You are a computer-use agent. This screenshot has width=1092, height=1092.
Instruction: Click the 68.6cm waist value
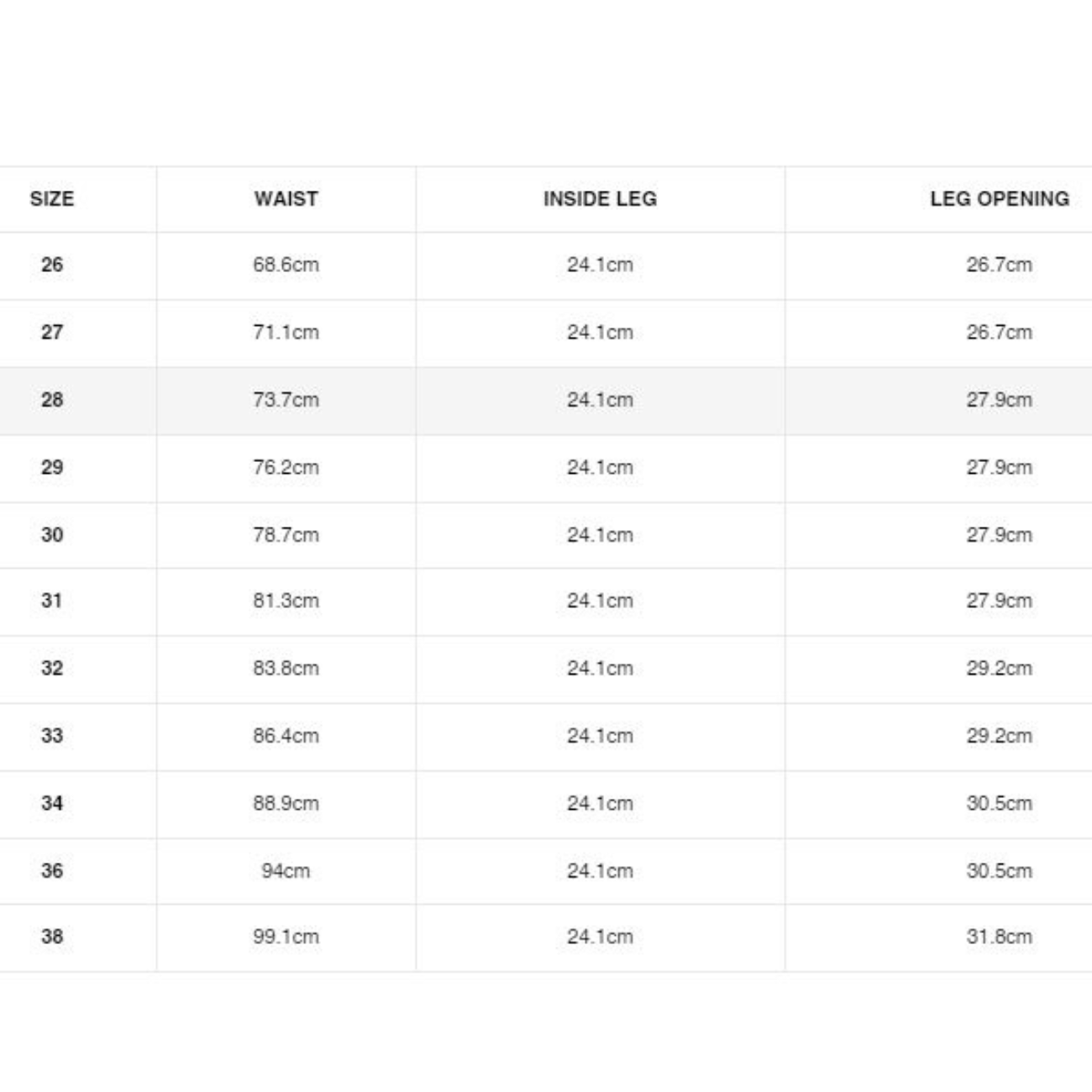[x=286, y=265]
